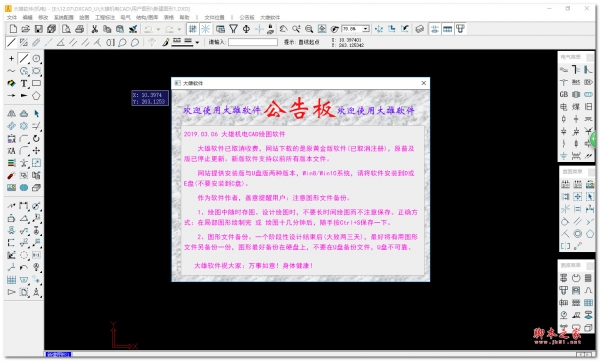The height and width of the screenshot is (361, 600).
Task: Select the Line tool in left palette
Action: point(24,59)
